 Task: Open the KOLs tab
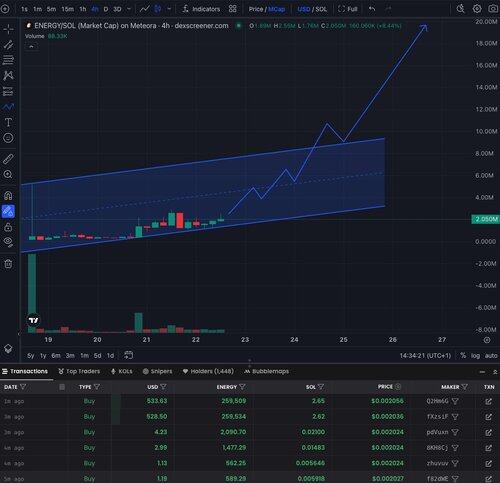coord(122,371)
